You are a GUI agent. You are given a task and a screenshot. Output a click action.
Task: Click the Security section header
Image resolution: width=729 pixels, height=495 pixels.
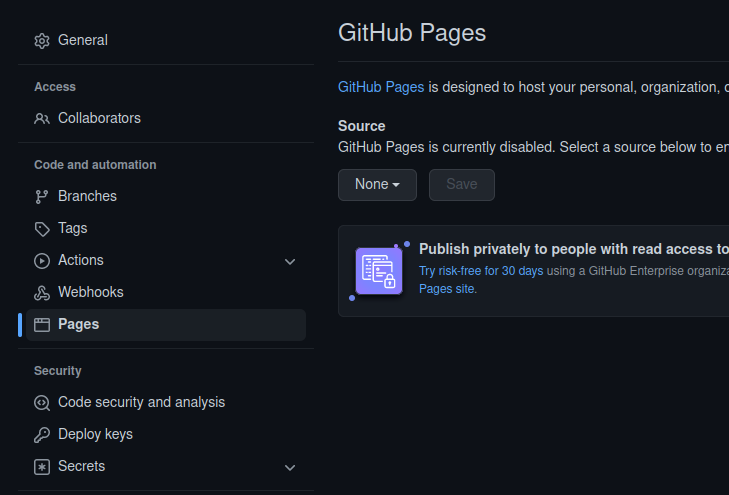coord(58,371)
